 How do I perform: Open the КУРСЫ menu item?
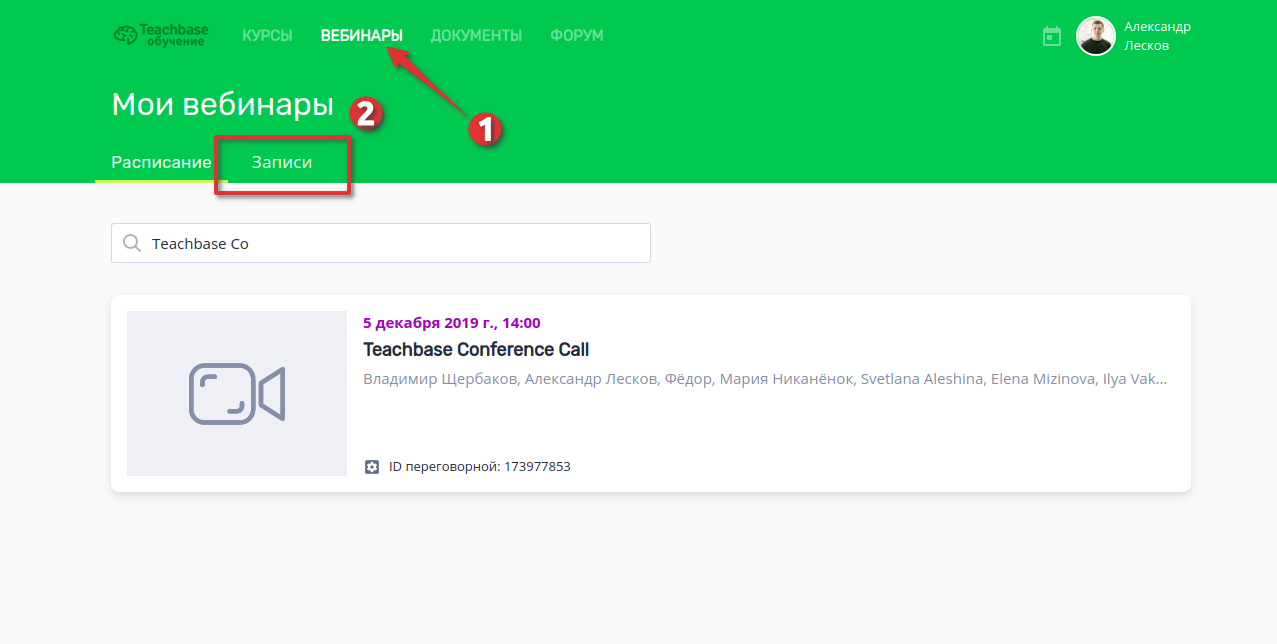(x=267, y=36)
